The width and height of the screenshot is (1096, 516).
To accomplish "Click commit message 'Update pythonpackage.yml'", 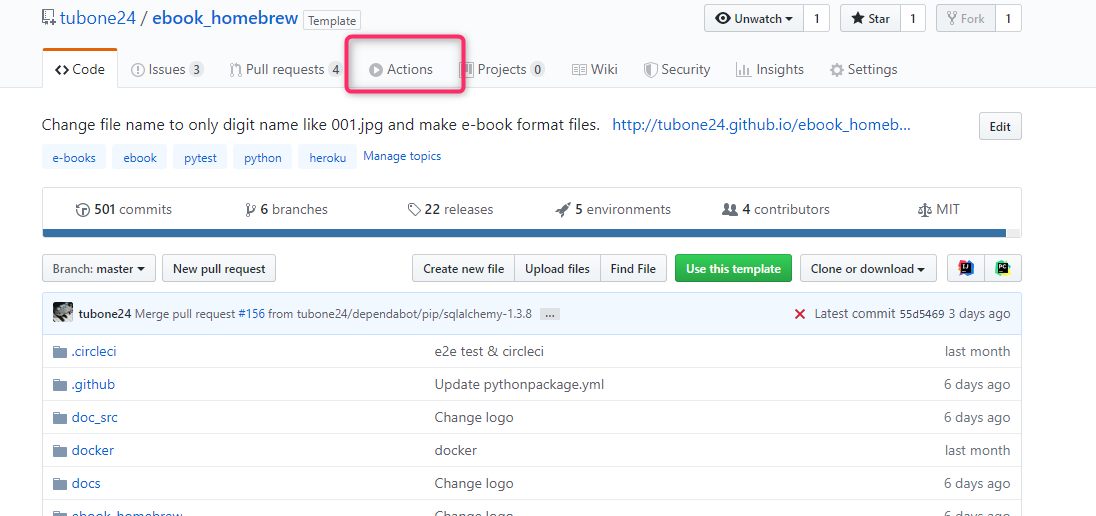I will 519,385.
